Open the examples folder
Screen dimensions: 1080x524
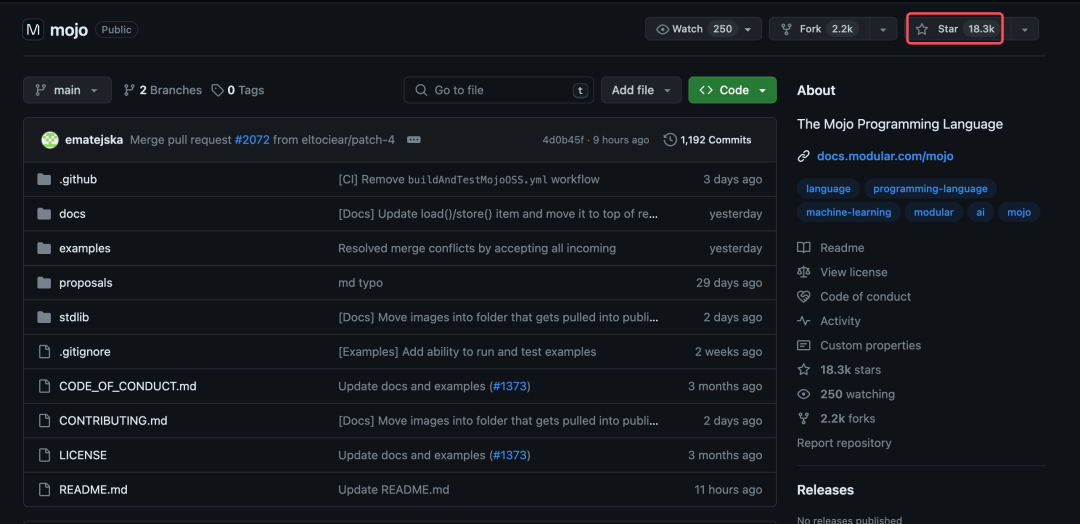tap(85, 249)
